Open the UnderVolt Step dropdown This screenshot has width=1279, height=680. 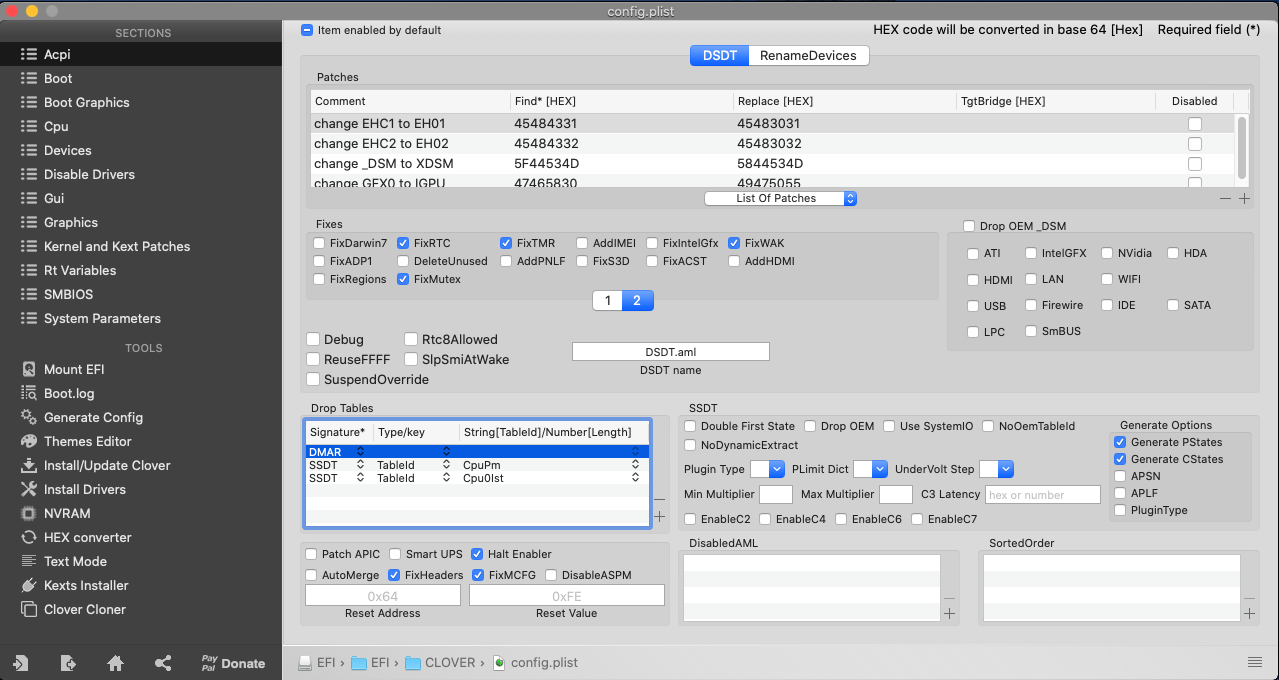(x=996, y=468)
